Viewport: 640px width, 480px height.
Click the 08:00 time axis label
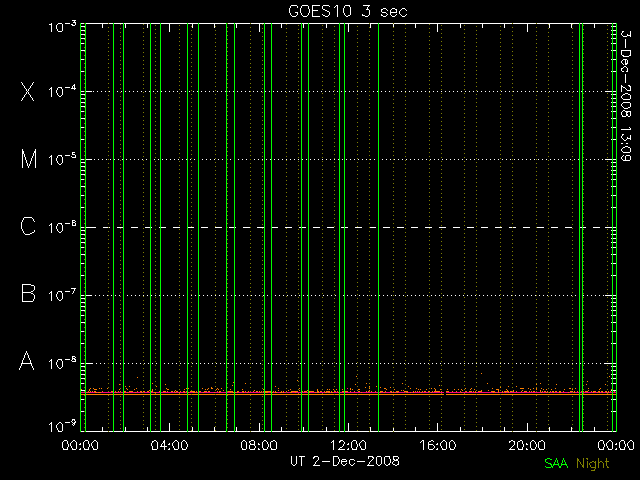(x=259, y=445)
